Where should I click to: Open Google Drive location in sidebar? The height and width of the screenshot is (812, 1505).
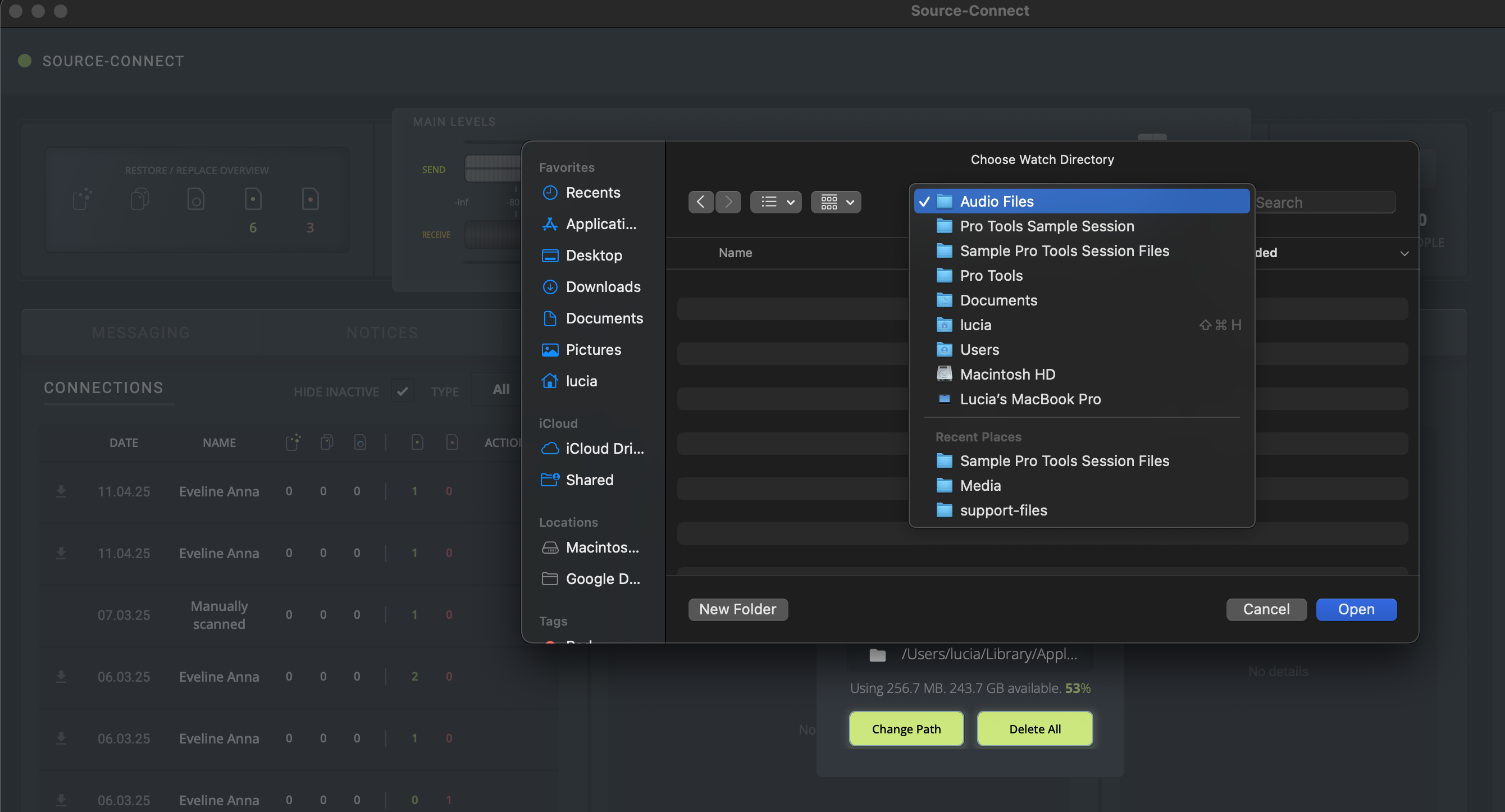tap(602, 579)
